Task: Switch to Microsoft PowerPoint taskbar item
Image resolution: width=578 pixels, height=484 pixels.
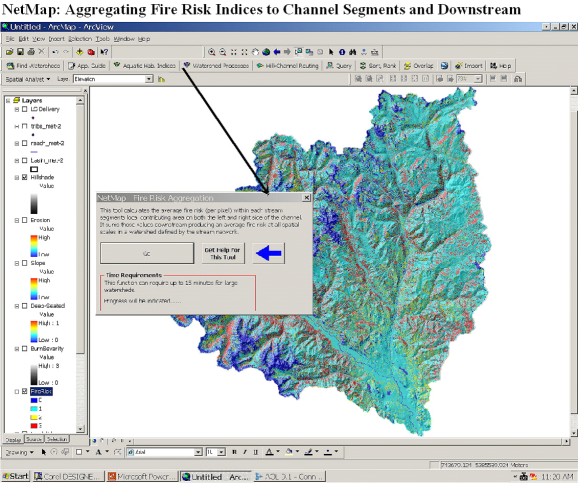Action: (x=143, y=476)
